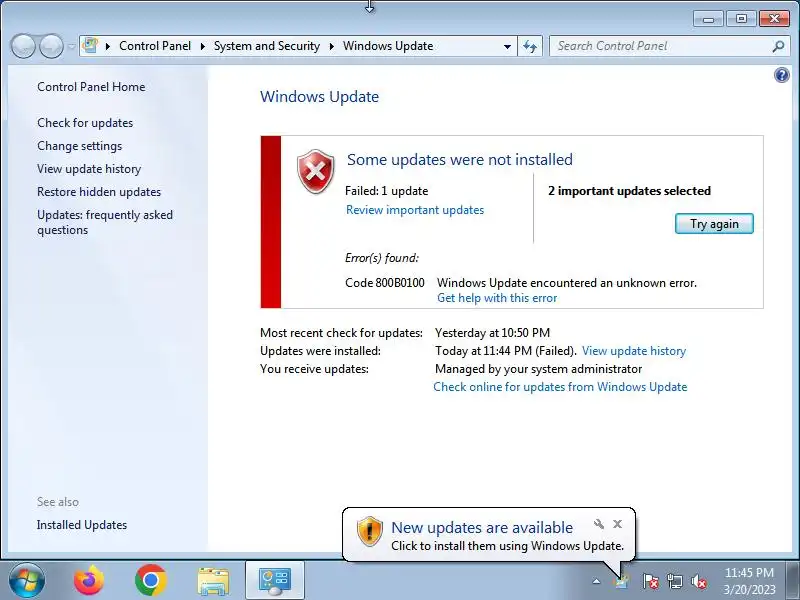Click the Try again button
Image resolution: width=800 pixels, height=600 pixels.
pyautogui.click(x=714, y=224)
